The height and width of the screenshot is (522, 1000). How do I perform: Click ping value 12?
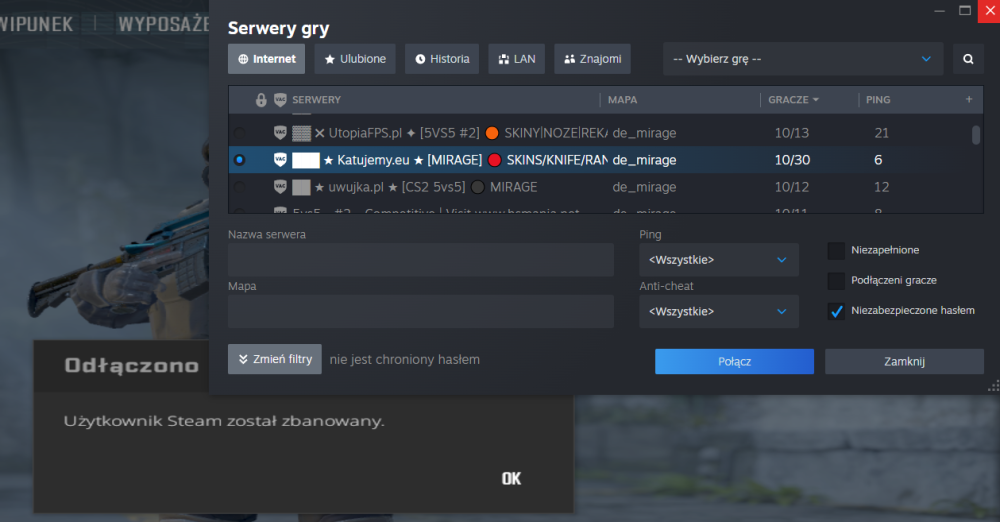pyautogui.click(x=881, y=187)
